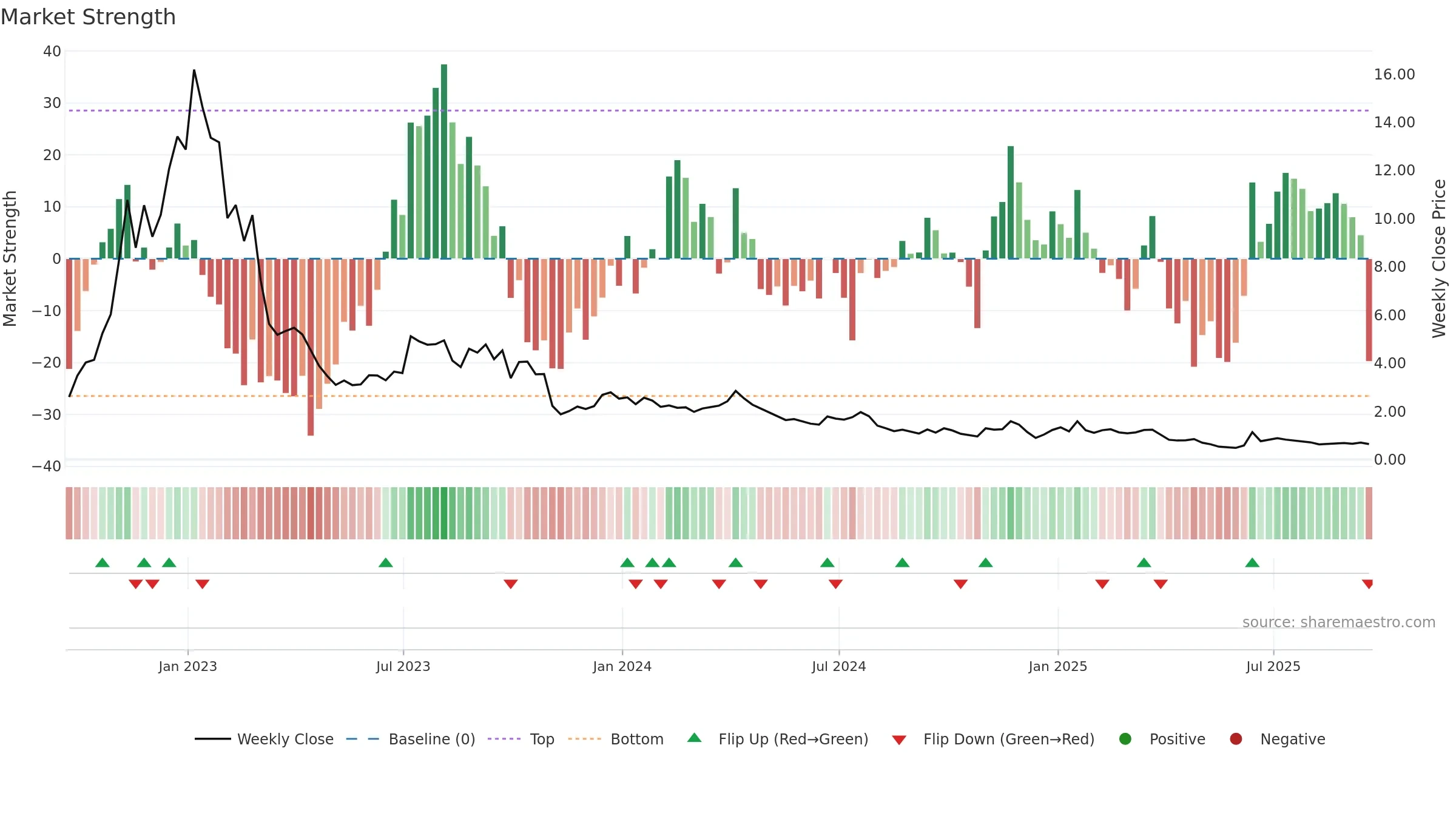Toggle the Baseline (0) legend entry
Screen dimensions: 1456x819
click(x=410, y=739)
